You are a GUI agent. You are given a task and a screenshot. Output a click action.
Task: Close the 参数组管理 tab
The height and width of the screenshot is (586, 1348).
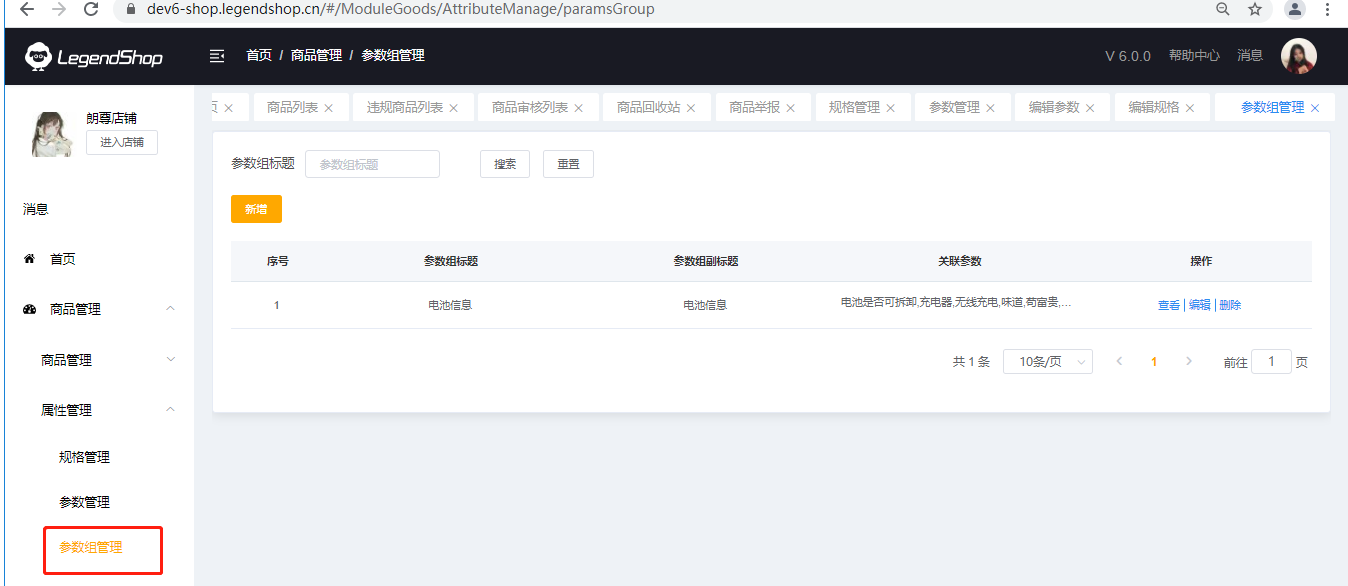click(1315, 108)
